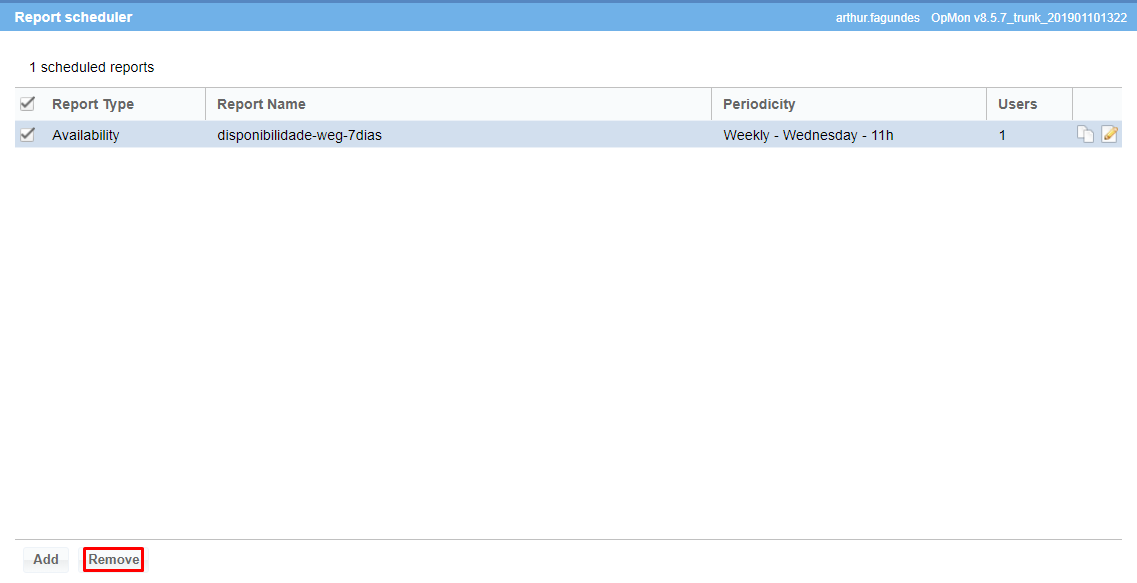Click the Weekly - Wednesday - 11h periodicity cell
The image size is (1137, 583).
pyautogui.click(x=808, y=135)
